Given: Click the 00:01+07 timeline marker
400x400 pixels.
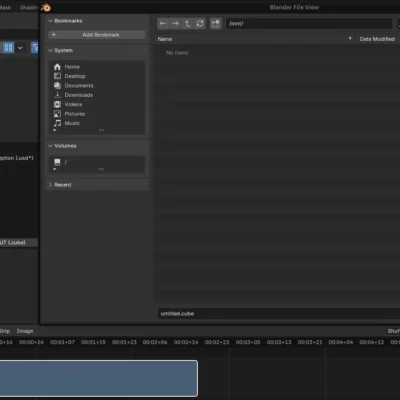Looking at the screenshot, I should tap(62, 342).
